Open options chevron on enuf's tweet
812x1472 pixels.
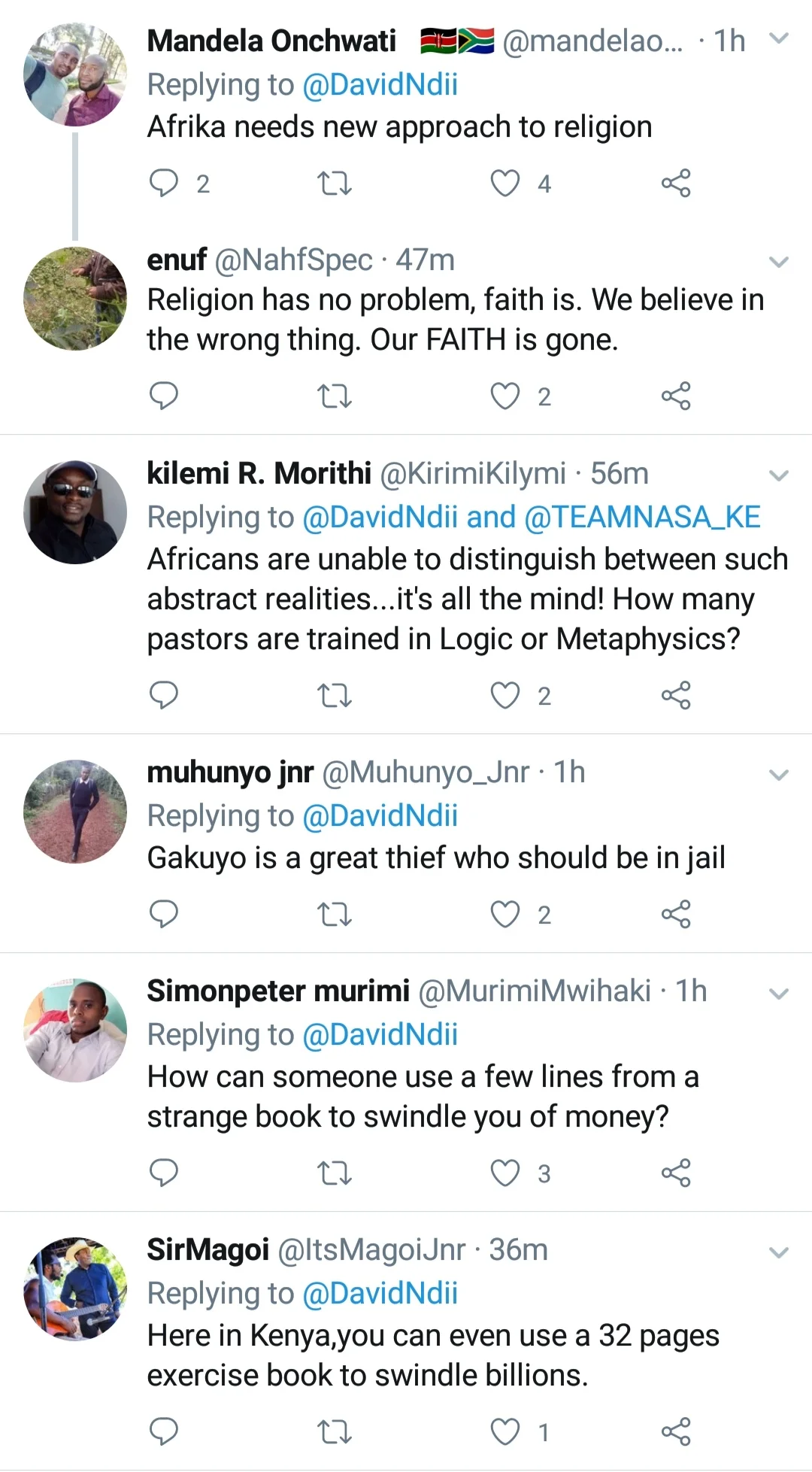(779, 262)
